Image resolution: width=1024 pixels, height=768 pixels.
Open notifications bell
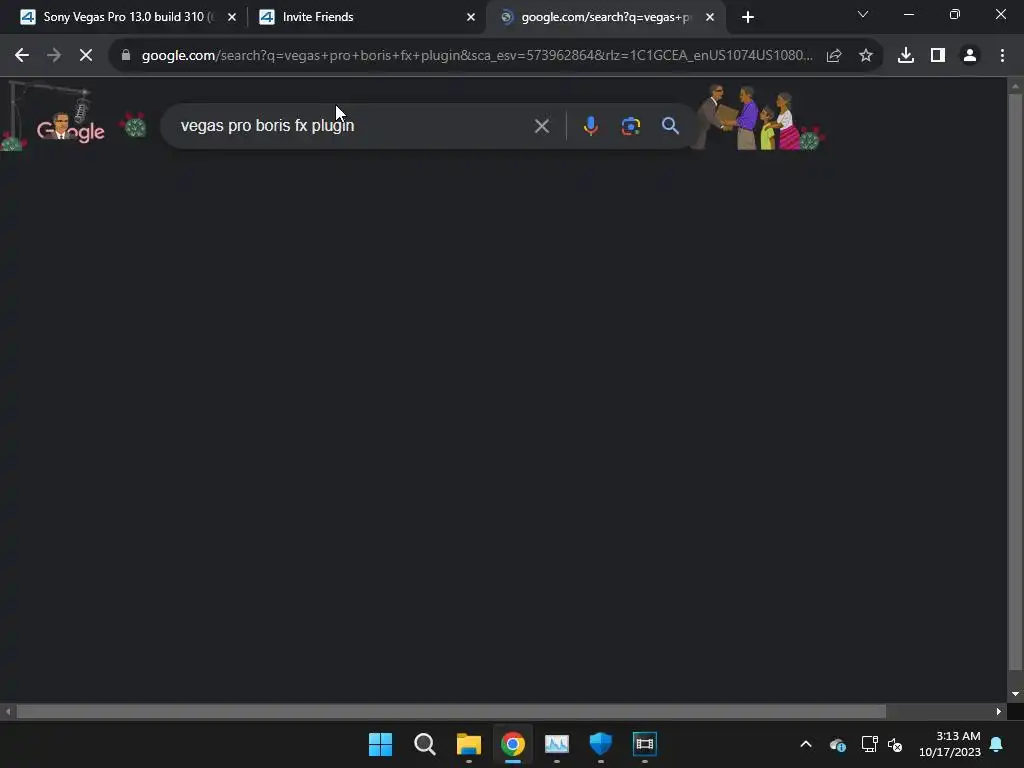pos(997,744)
